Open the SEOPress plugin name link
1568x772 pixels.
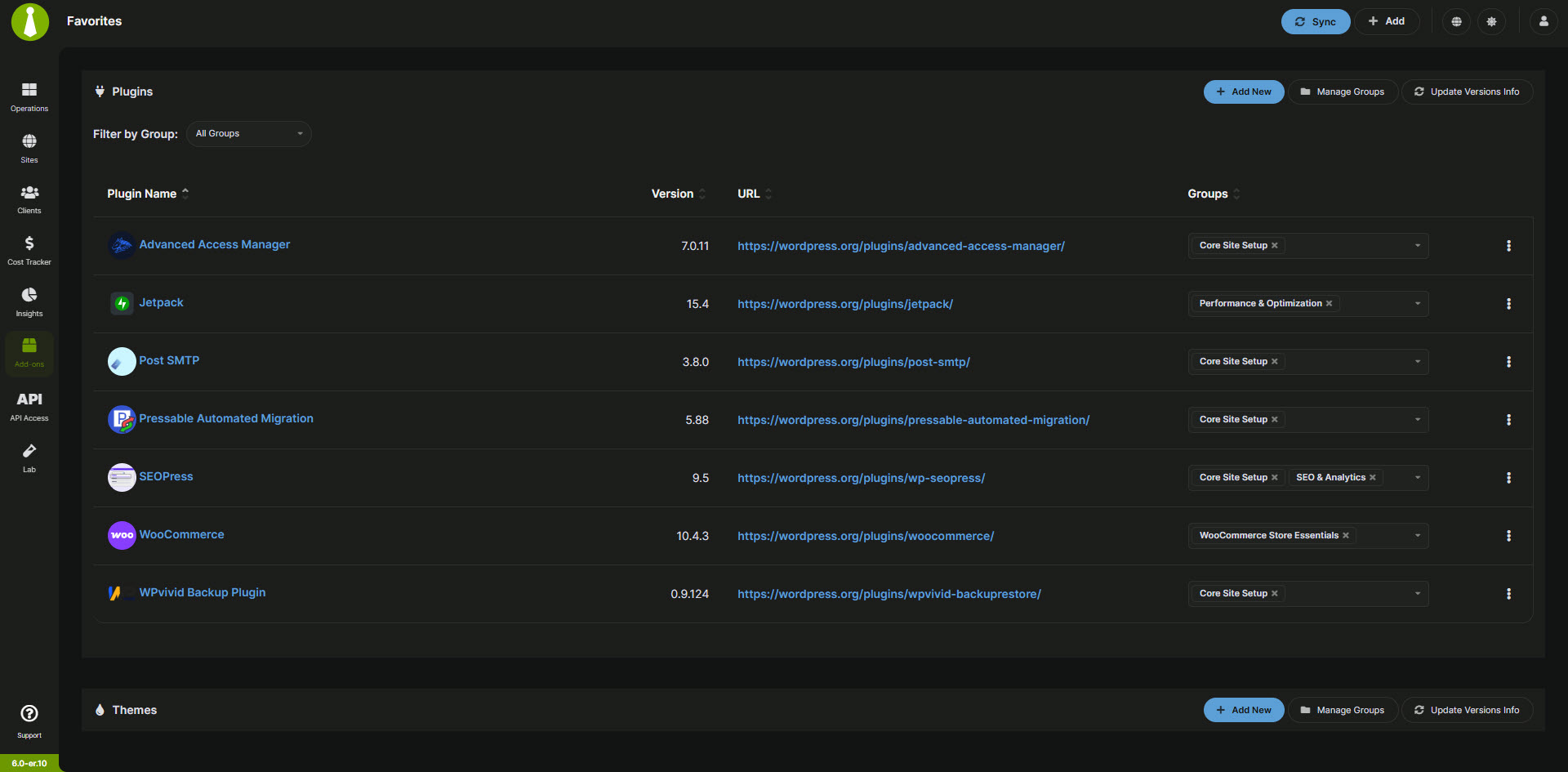click(166, 476)
